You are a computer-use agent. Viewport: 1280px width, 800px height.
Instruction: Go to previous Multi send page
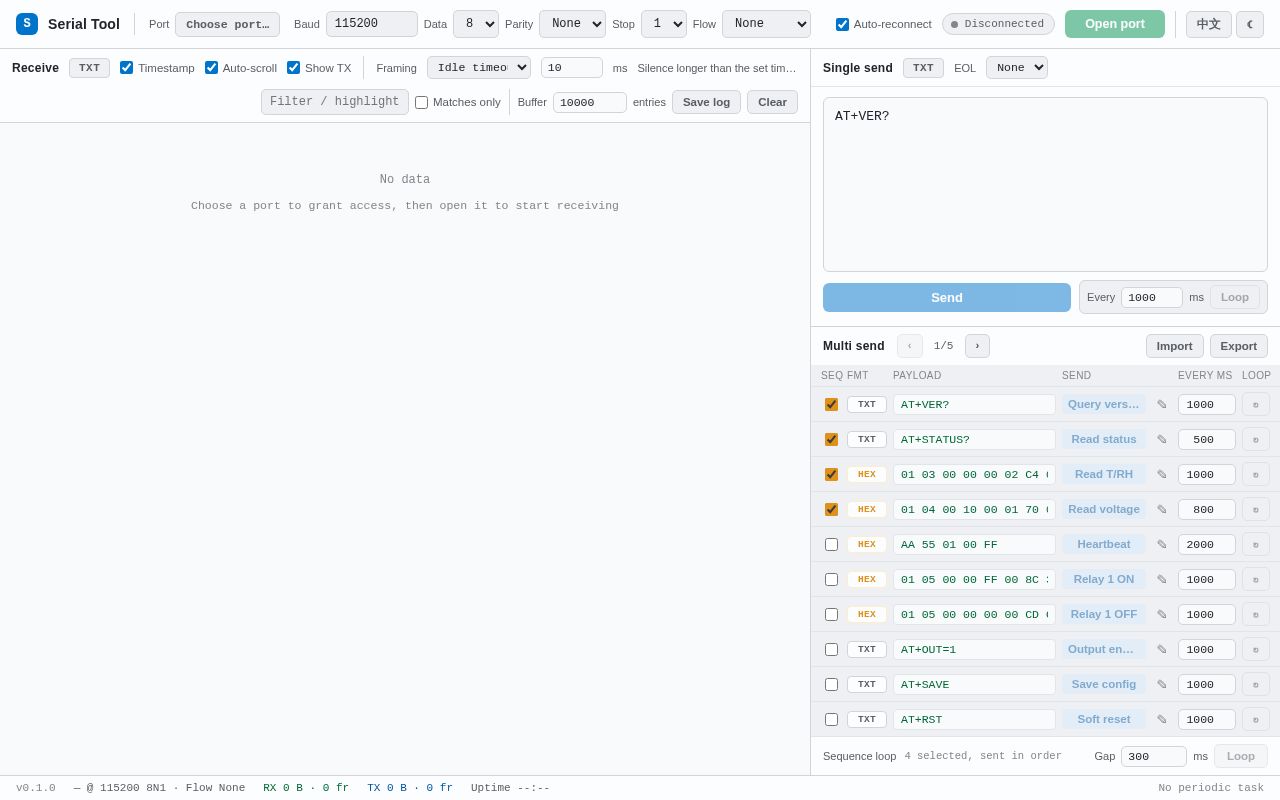(x=910, y=346)
